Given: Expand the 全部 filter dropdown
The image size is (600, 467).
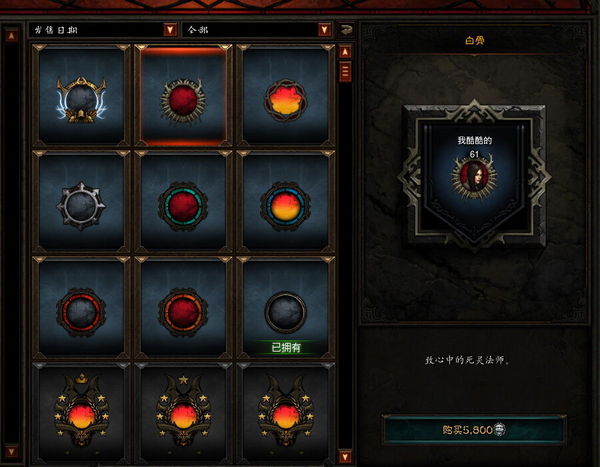Looking at the screenshot, I should [x=257, y=30].
